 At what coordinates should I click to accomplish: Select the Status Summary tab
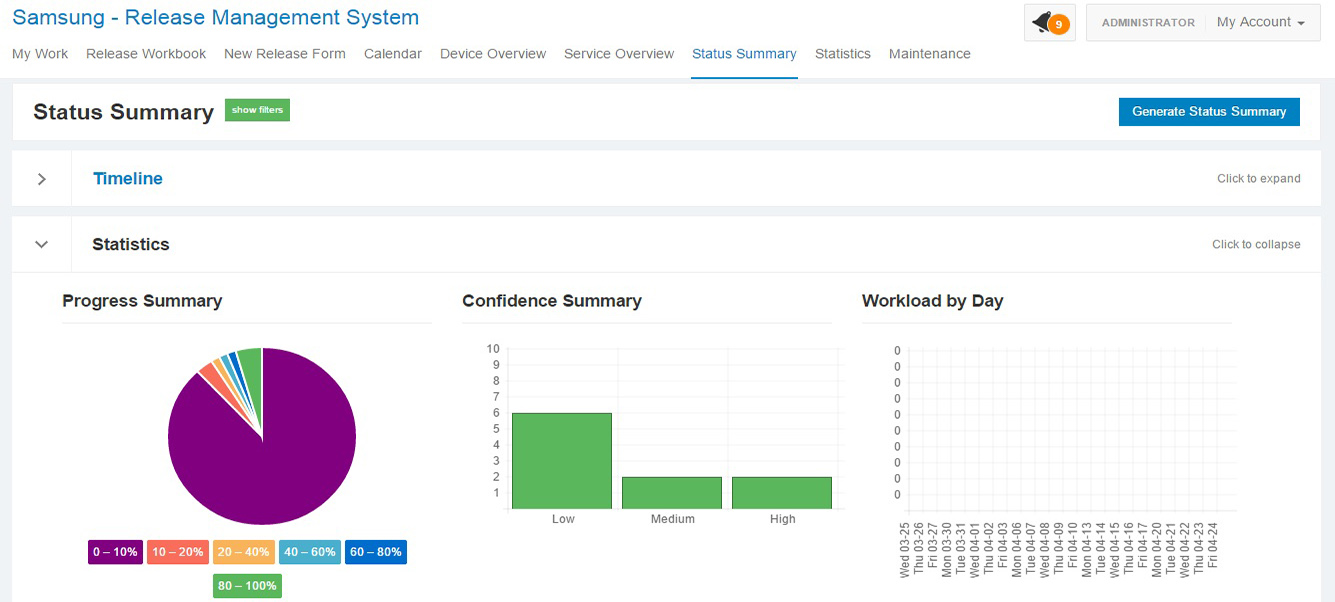pyautogui.click(x=744, y=54)
